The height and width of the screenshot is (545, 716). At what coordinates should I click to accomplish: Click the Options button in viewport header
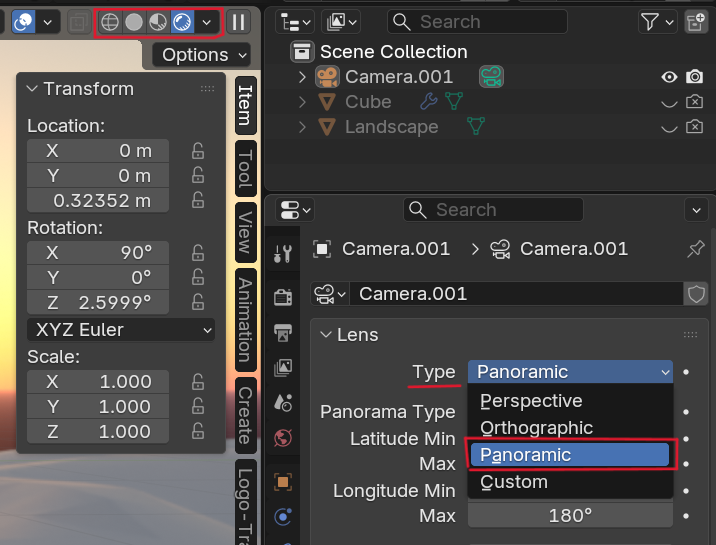pos(202,55)
